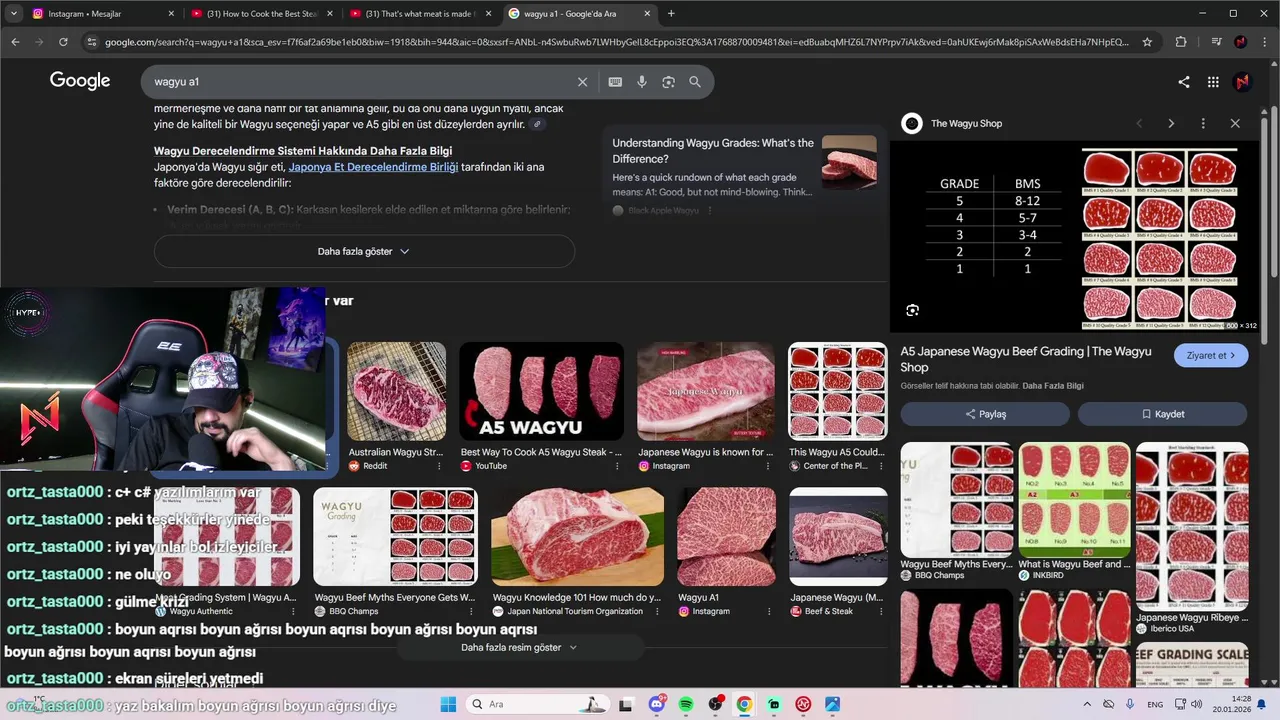
Task: Open The Wagyu Shop source header
Action: point(952,123)
